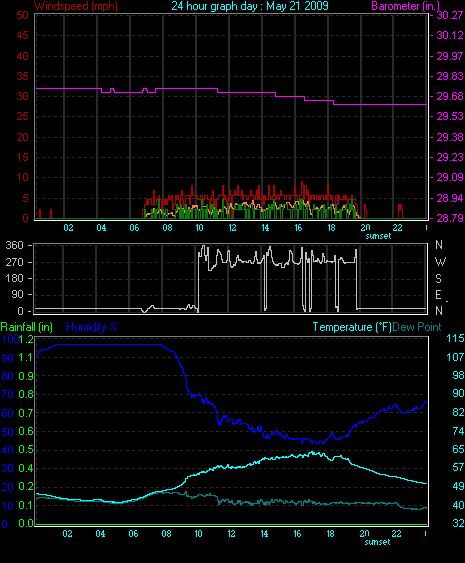Select the red 5 windspeed axis value

tap(25, 198)
